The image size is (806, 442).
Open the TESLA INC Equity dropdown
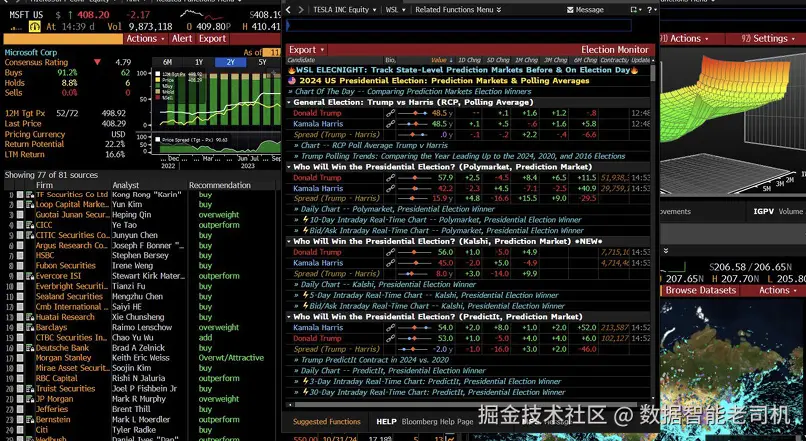click(344, 10)
